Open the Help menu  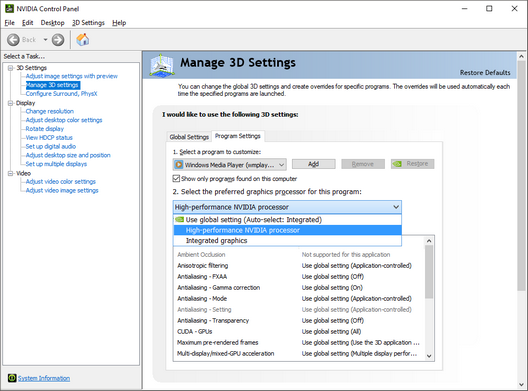point(119,23)
